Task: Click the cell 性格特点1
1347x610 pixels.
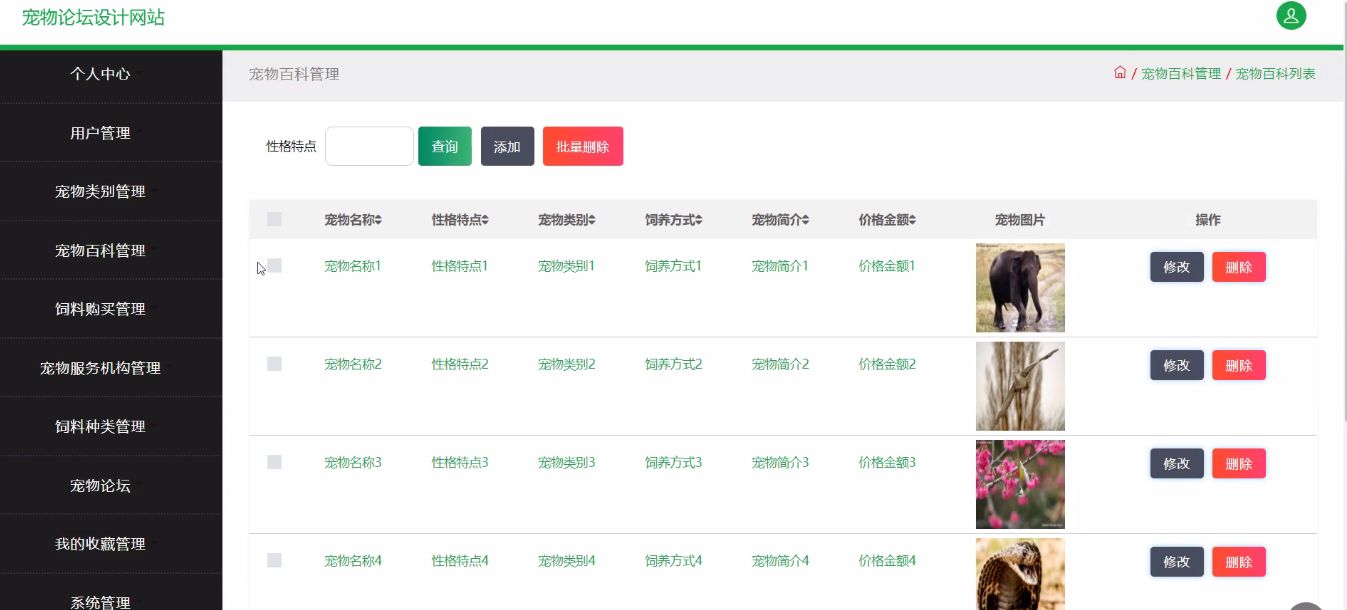Action: [x=460, y=266]
